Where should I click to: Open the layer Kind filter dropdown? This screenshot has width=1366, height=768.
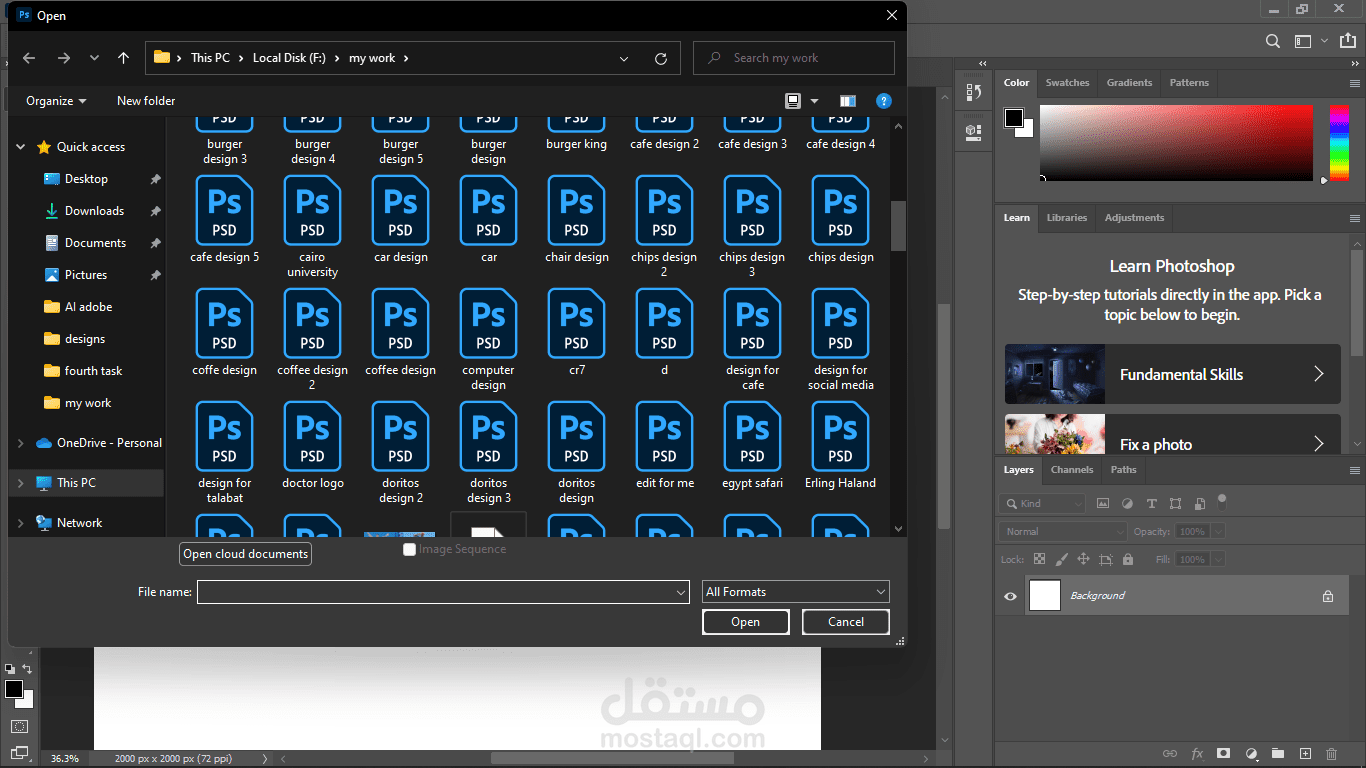1042,504
